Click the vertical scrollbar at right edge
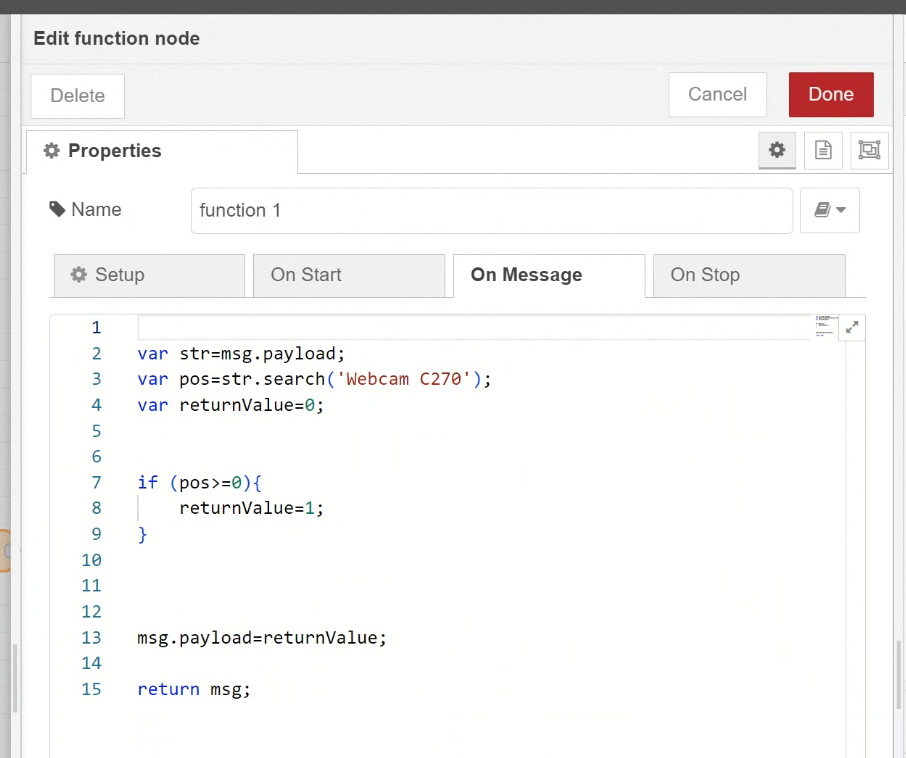 click(x=899, y=674)
